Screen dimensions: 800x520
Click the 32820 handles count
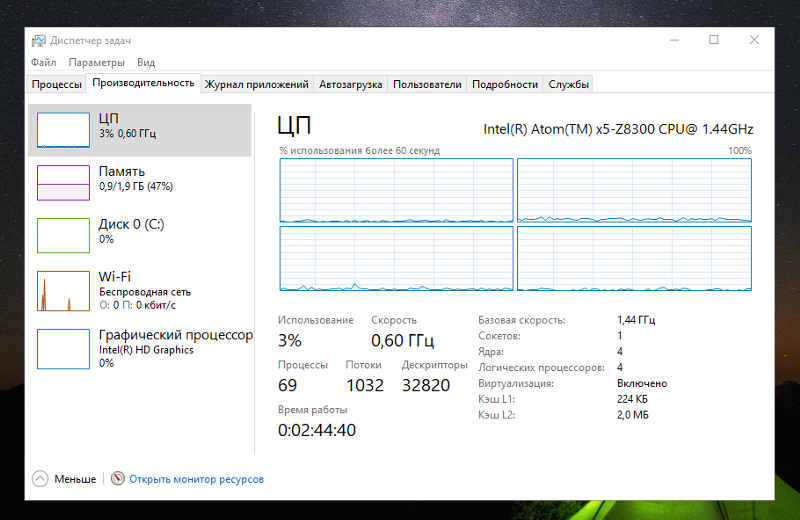[426, 385]
